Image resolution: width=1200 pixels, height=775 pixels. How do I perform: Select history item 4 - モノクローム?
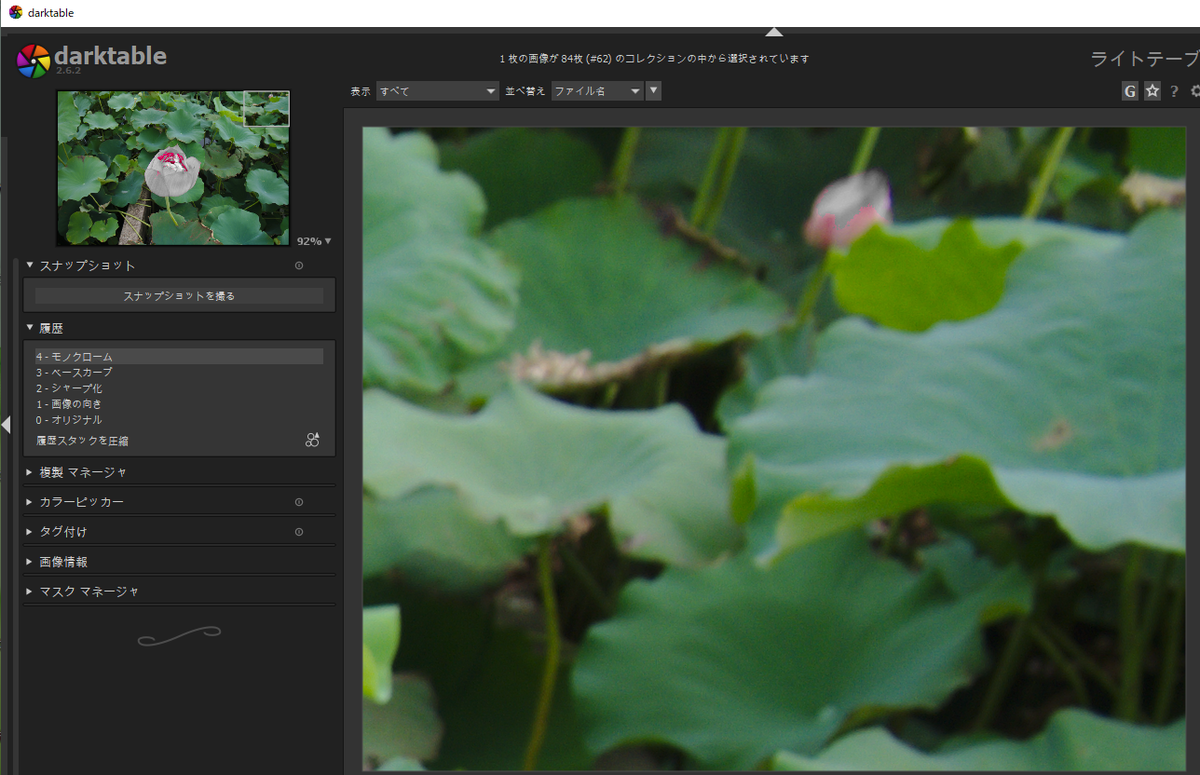point(179,356)
